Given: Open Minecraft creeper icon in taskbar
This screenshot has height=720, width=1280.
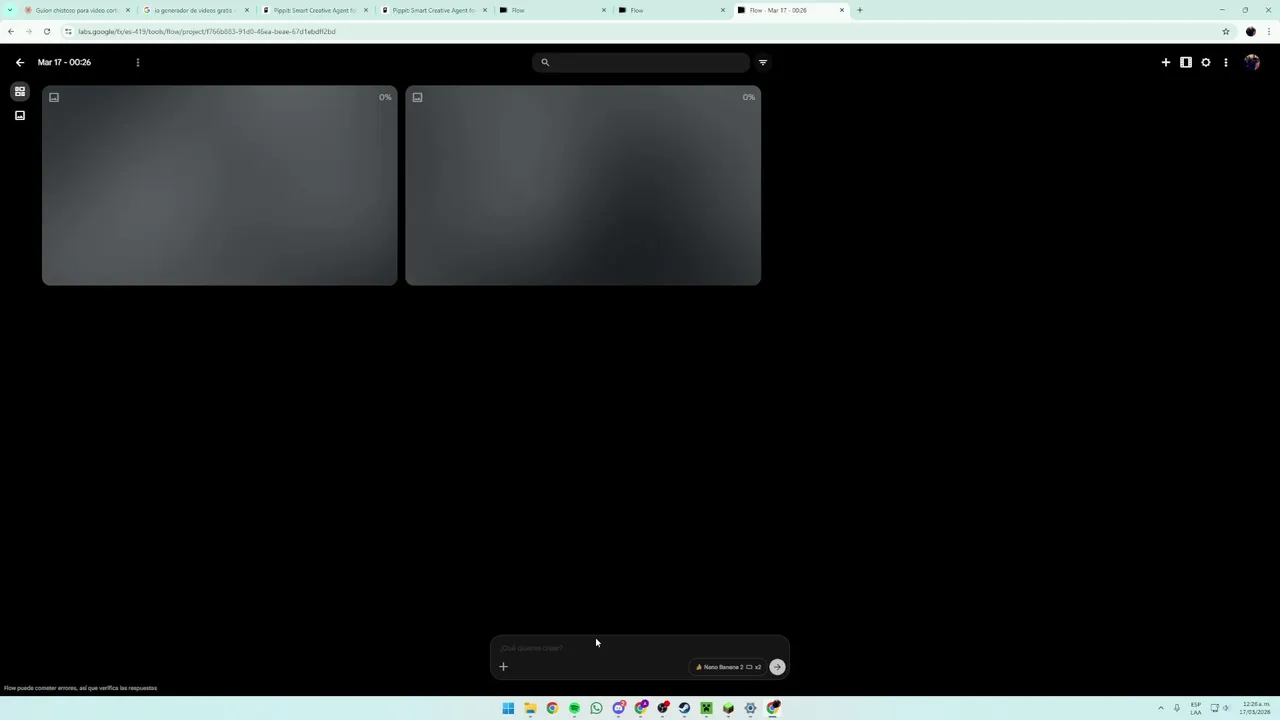Looking at the screenshot, I should click(706, 708).
